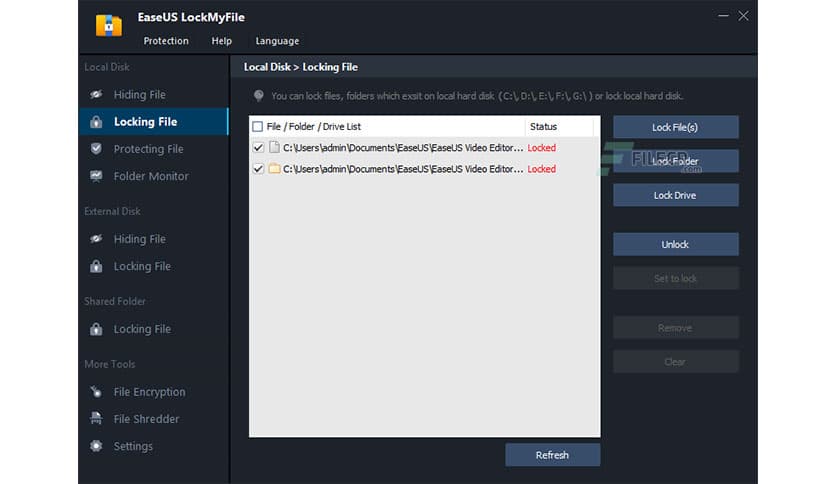Open the Help menu

[x=221, y=41]
